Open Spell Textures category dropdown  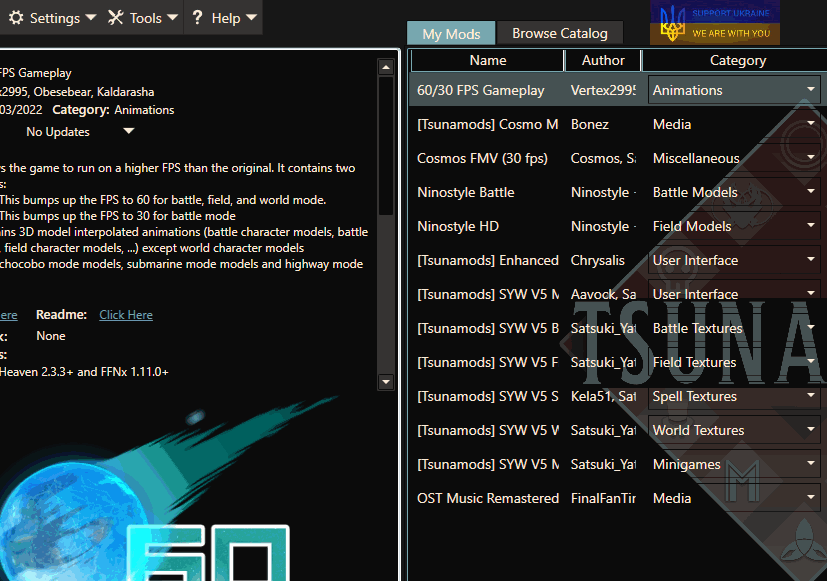click(x=734, y=396)
